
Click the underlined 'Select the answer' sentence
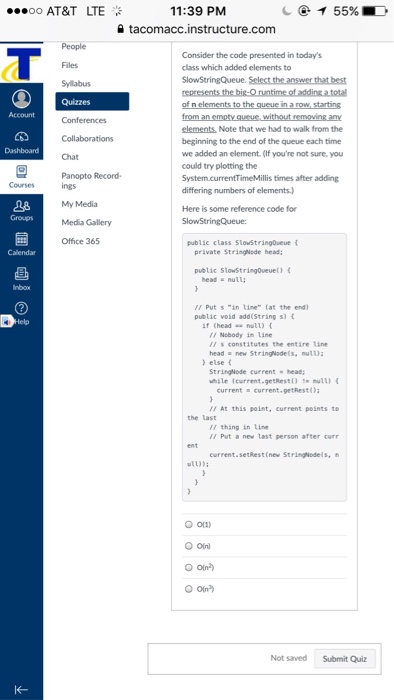(264, 104)
